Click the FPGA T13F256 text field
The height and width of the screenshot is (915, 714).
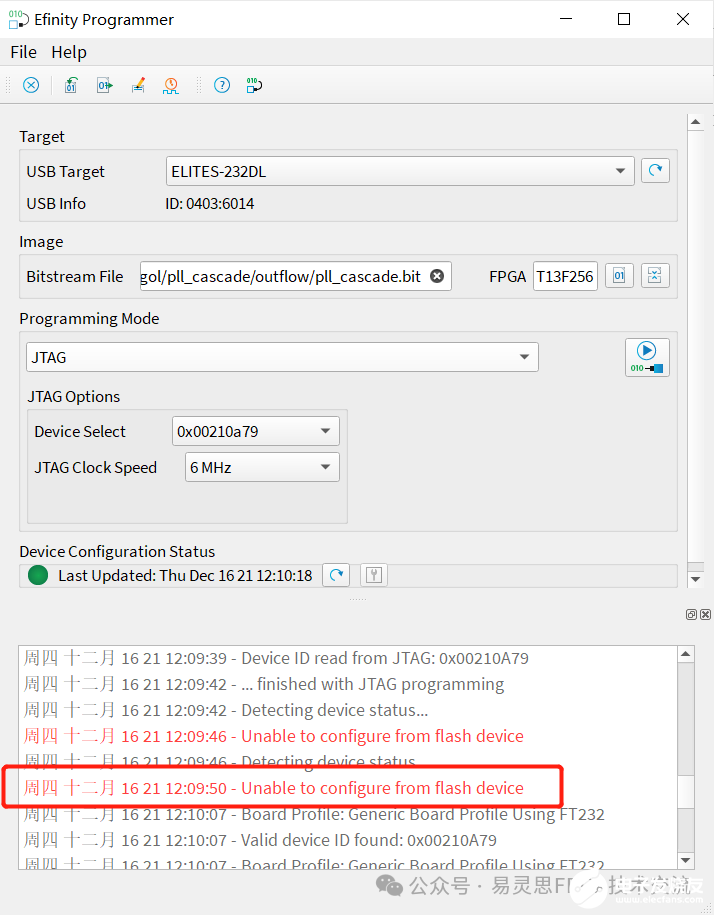(565, 276)
